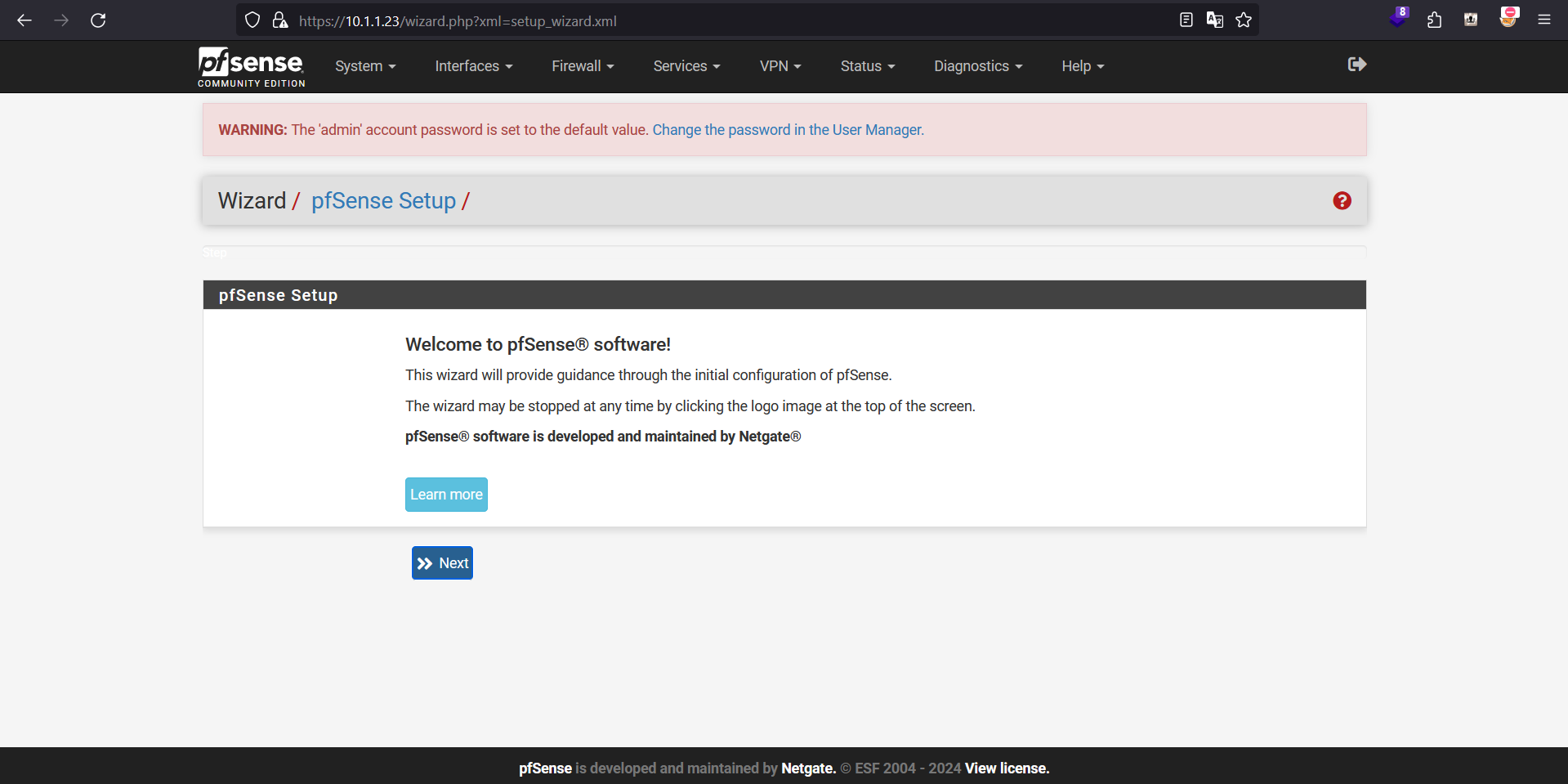Click the pfSense link in footer
1568x784 pixels.
pos(545,768)
